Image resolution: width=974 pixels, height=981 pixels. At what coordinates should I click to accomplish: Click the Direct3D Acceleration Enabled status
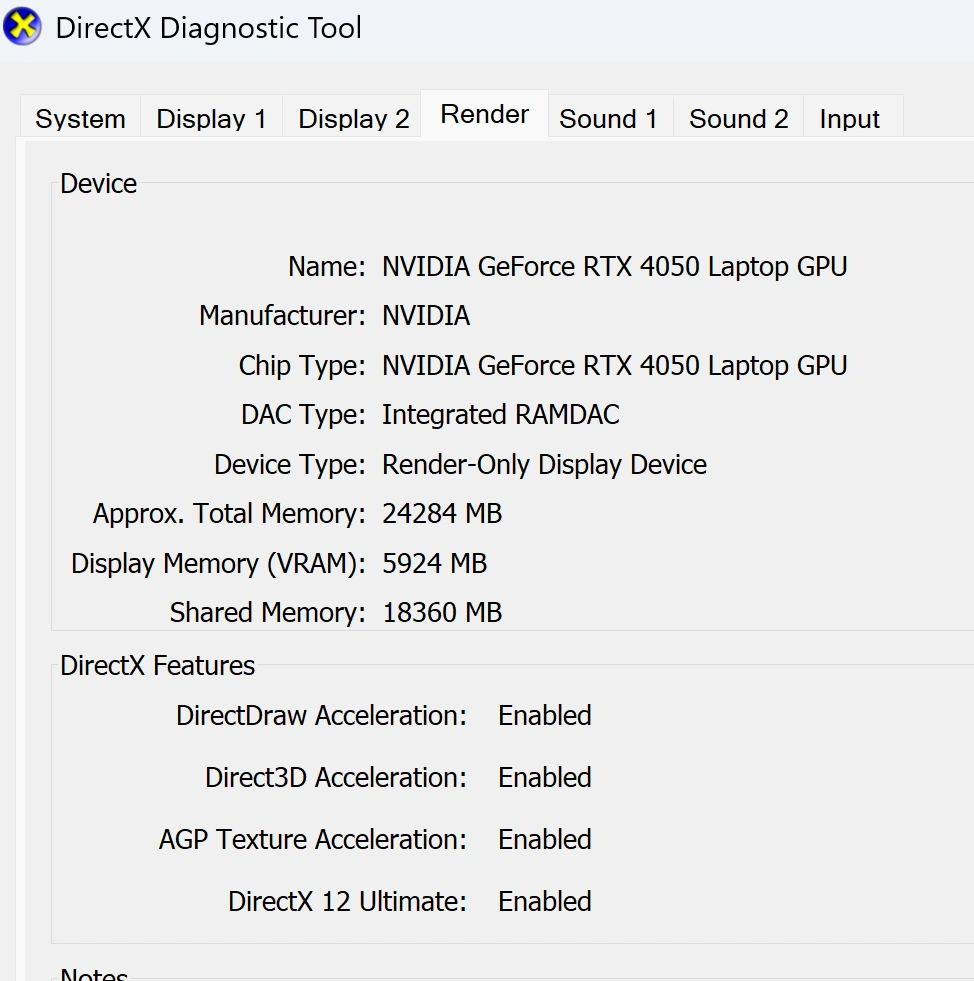(544, 778)
